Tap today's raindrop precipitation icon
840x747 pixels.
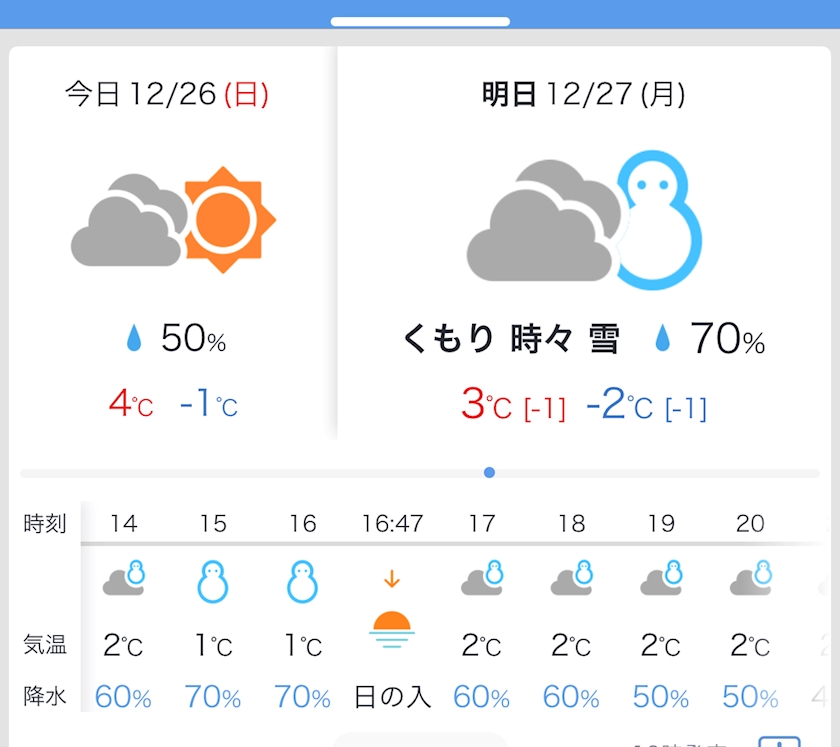pos(135,340)
